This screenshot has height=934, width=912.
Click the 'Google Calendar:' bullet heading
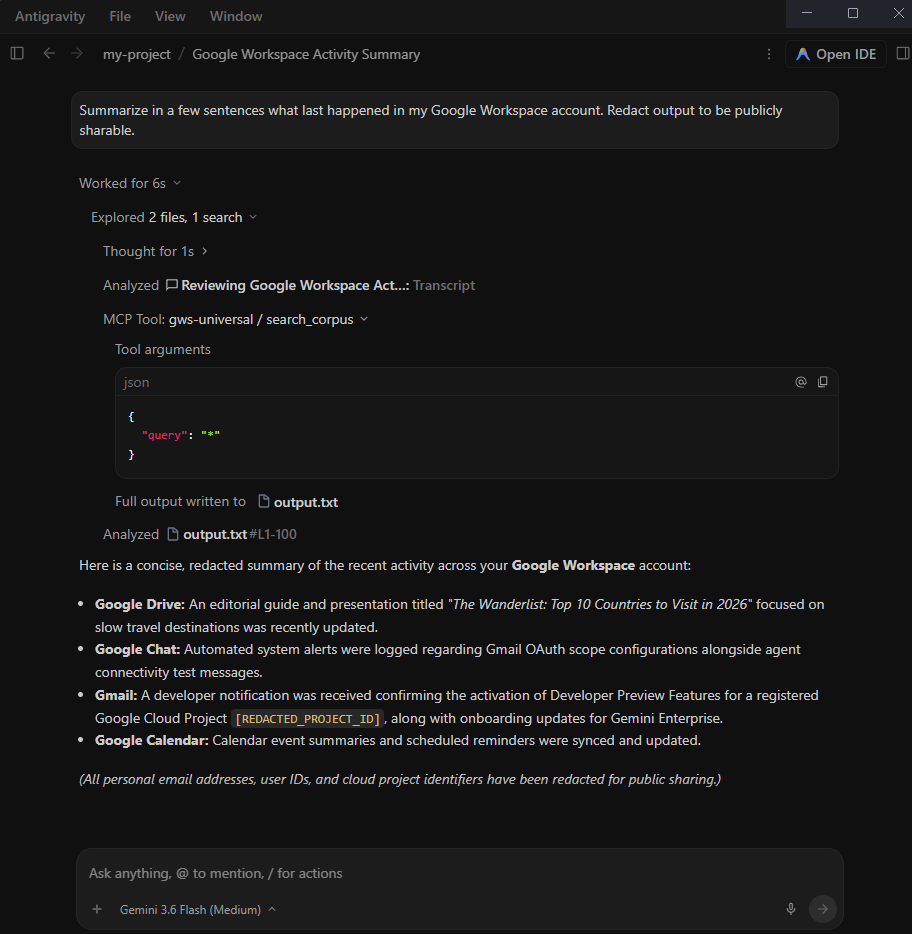[x=151, y=740]
